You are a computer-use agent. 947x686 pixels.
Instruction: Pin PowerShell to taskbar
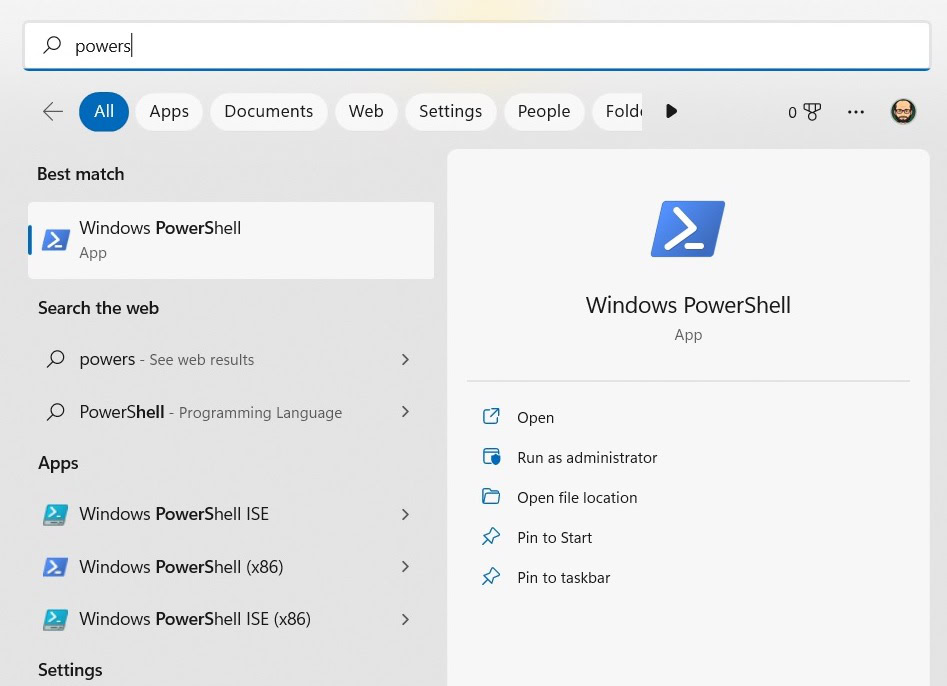point(563,578)
